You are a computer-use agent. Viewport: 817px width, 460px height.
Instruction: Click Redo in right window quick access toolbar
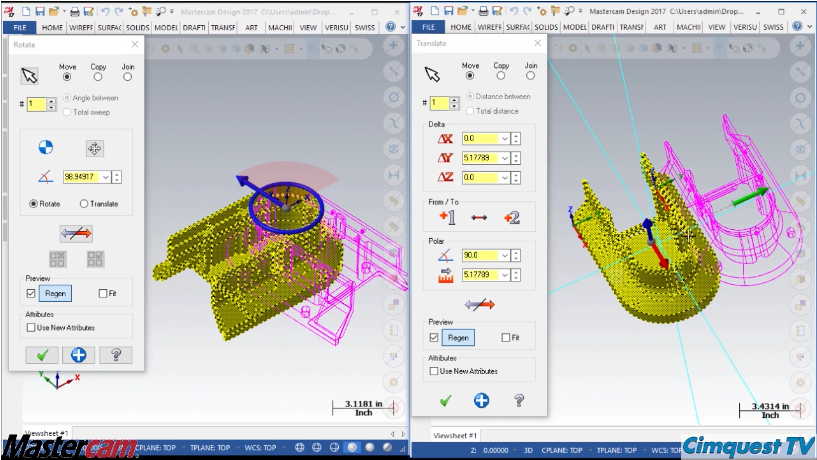tap(527, 10)
